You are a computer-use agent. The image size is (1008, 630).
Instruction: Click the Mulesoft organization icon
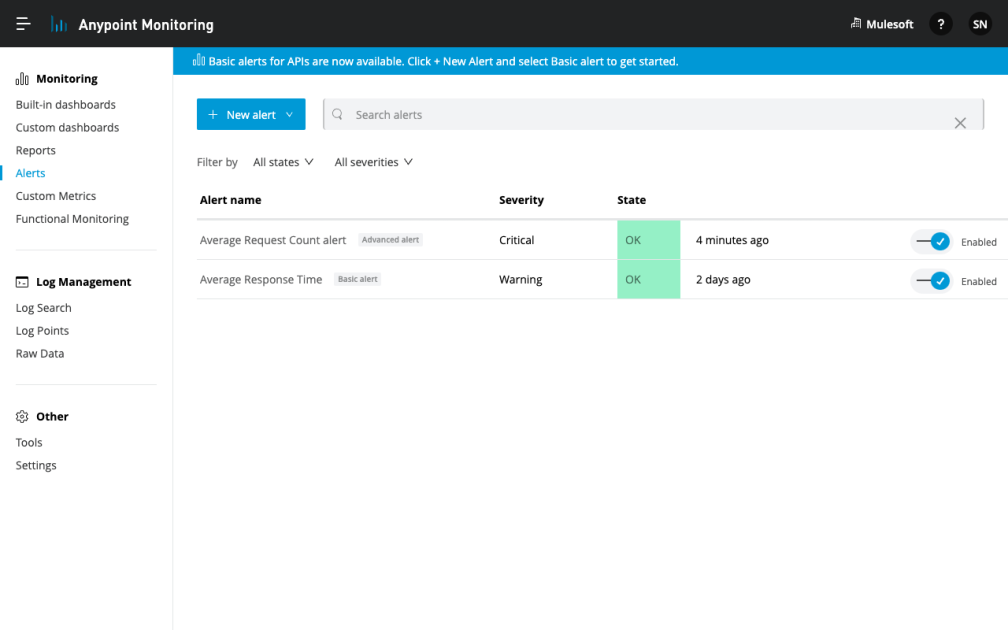coord(855,24)
